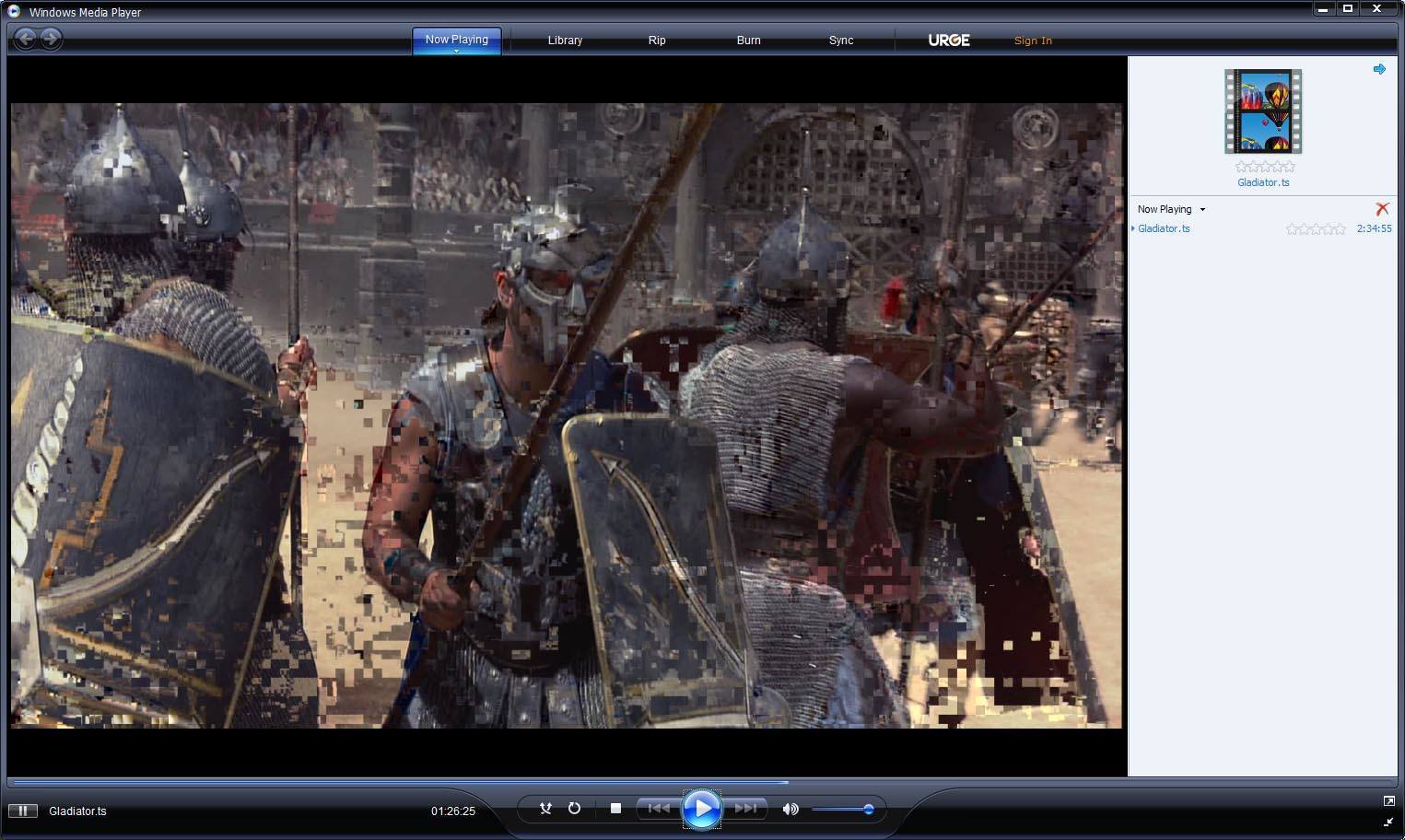The height and width of the screenshot is (840, 1405).
Task: Open the Now Playing tab
Action: pyautogui.click(x=456, y=40)
